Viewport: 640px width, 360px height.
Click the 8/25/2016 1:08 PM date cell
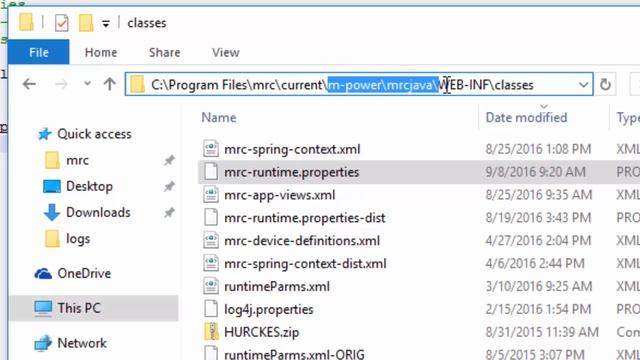538,149
